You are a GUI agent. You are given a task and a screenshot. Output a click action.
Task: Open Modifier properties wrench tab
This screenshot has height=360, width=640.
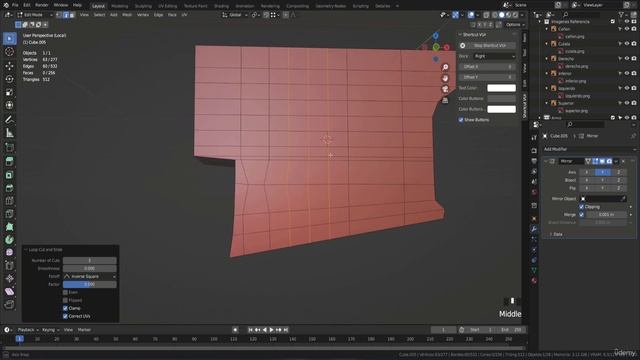pos(534,229)
